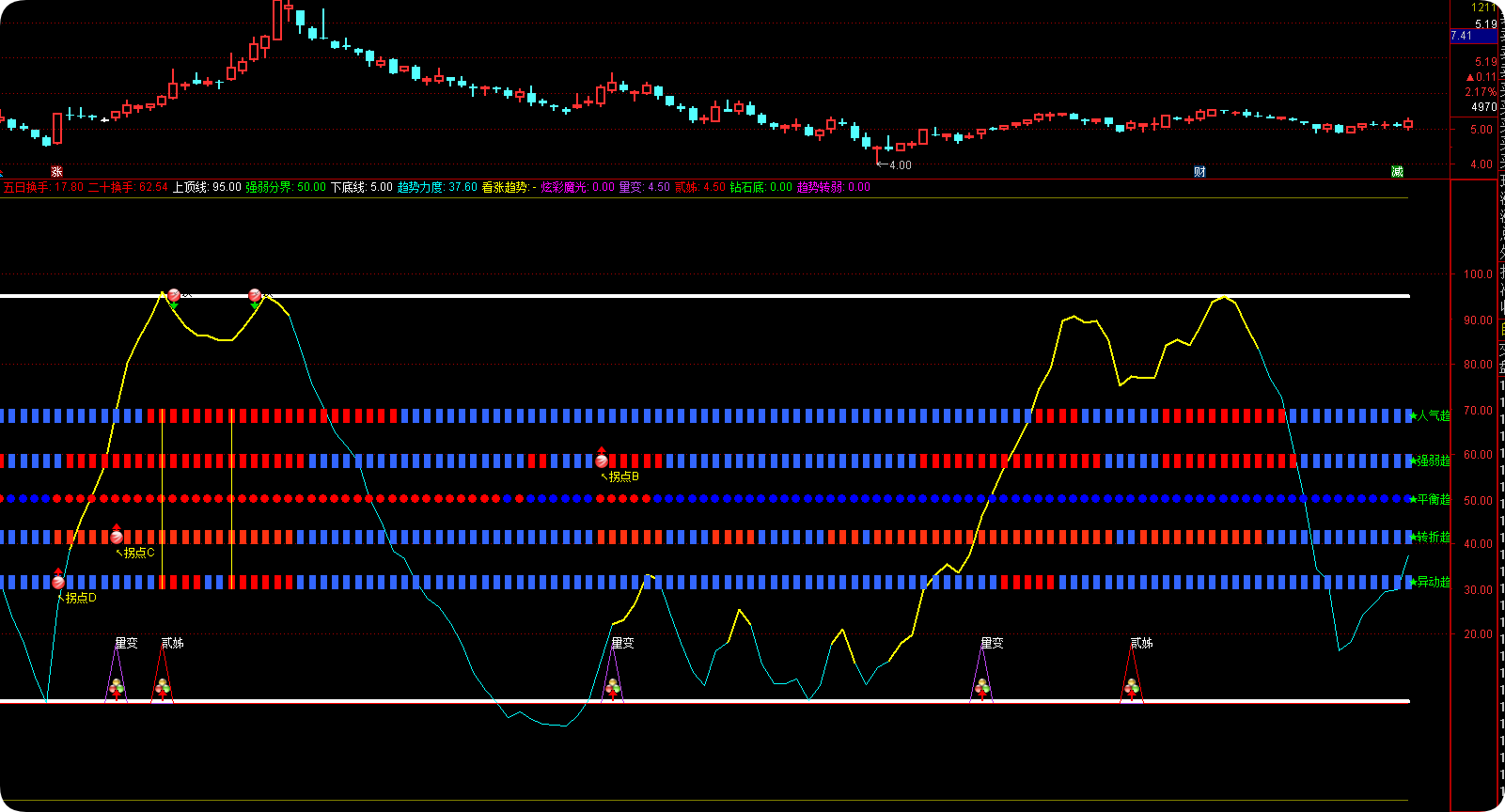Click the ★转折趋 band label
This screenshot has height=812, width=1505.
click(1431, 537)
